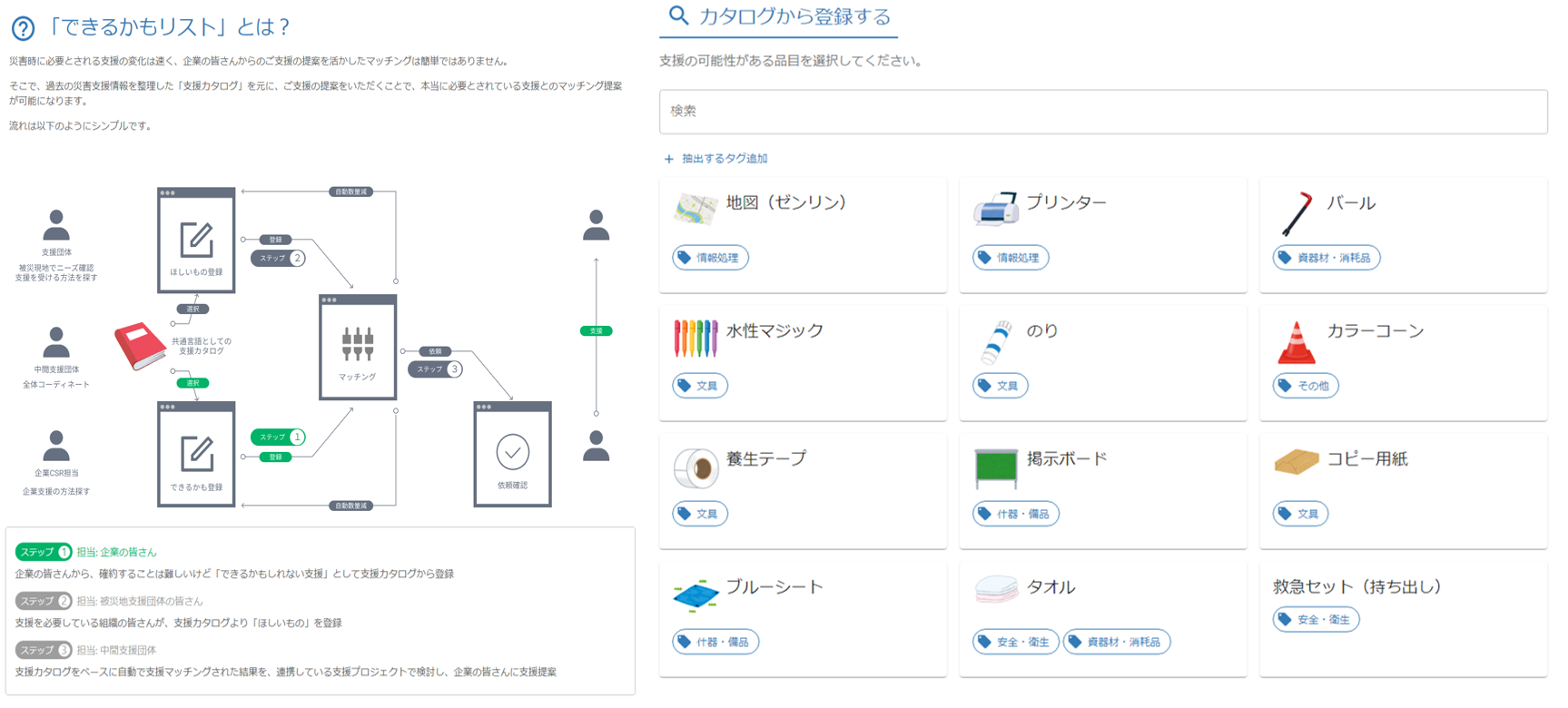Select the その他 tag under カラーコーン

point(1306,386)
